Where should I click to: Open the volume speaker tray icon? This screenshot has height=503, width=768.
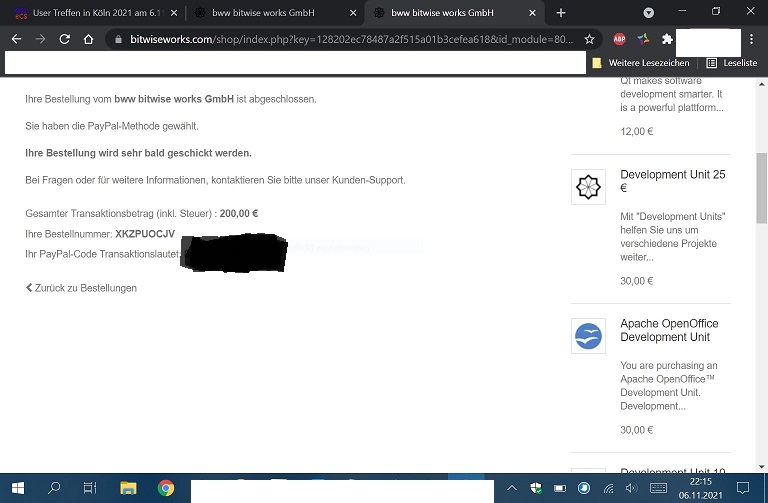[631, 488]
